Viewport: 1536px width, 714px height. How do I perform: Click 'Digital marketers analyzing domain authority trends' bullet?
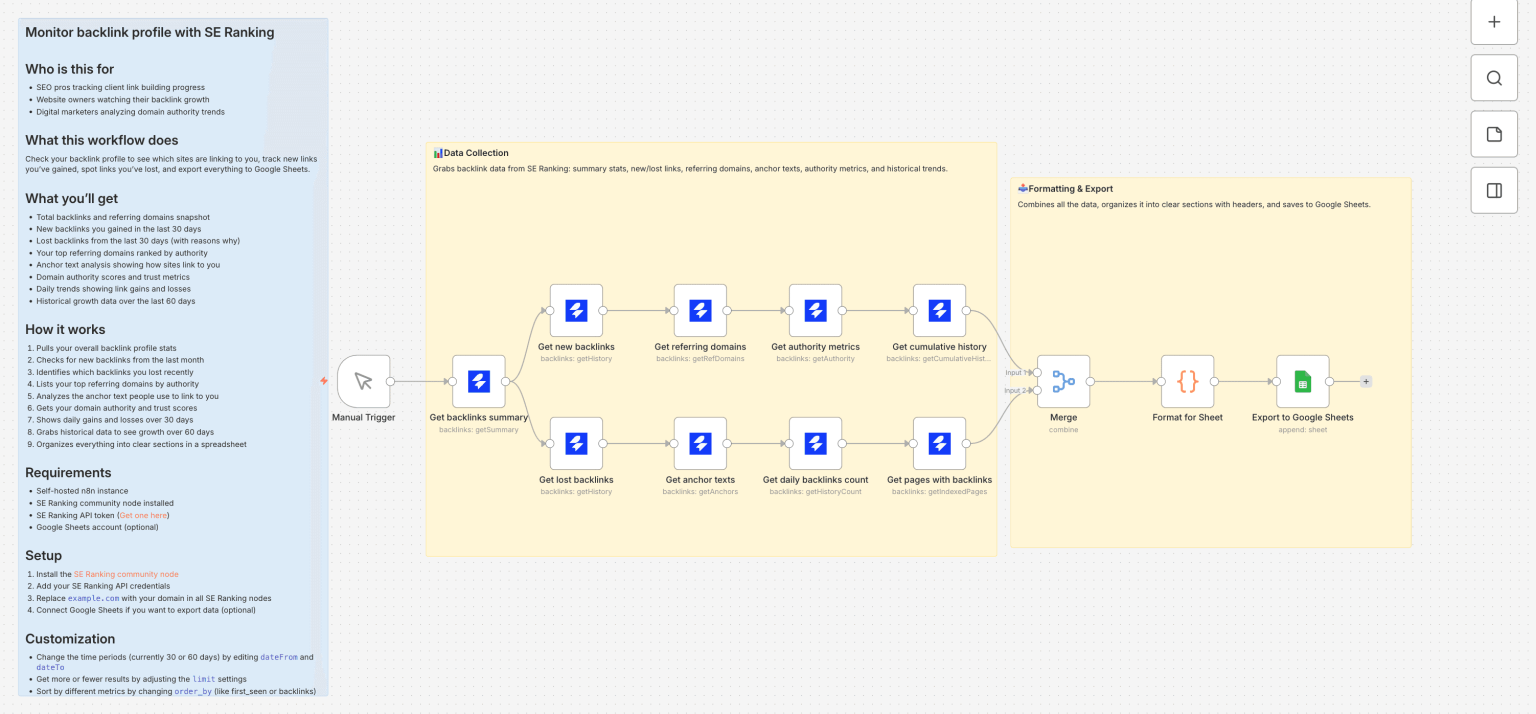[x=131, y=112]
